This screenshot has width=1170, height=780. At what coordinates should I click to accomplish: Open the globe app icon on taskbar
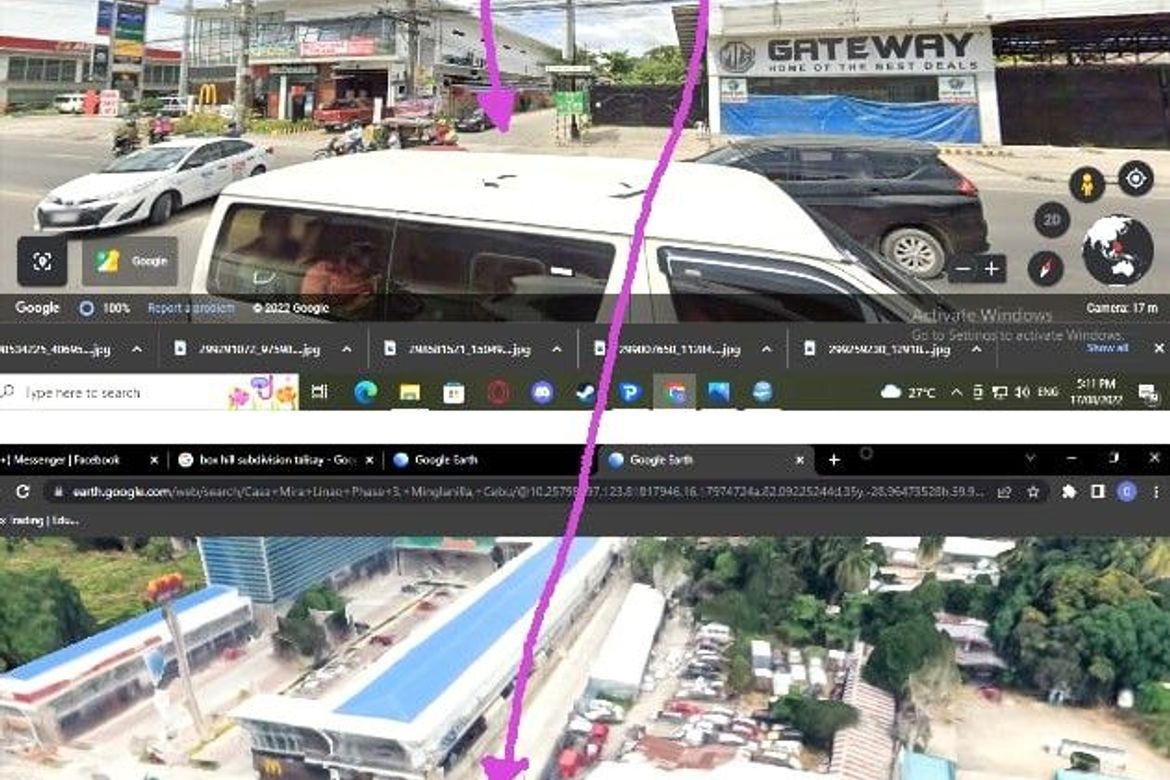(763, 392)
